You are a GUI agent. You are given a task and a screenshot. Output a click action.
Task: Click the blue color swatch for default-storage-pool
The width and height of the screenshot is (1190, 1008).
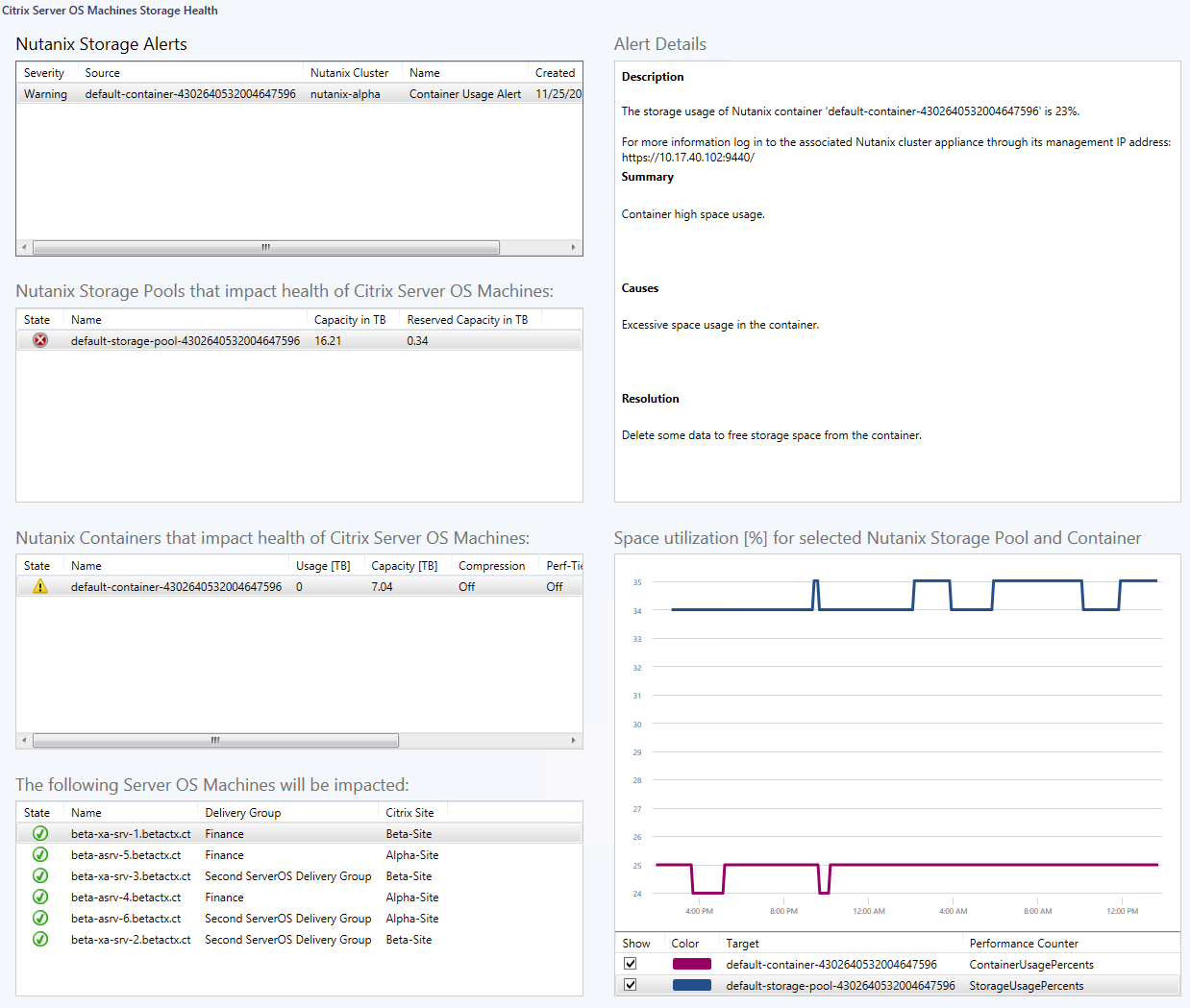pyautogui.click(x=692, y=985)
